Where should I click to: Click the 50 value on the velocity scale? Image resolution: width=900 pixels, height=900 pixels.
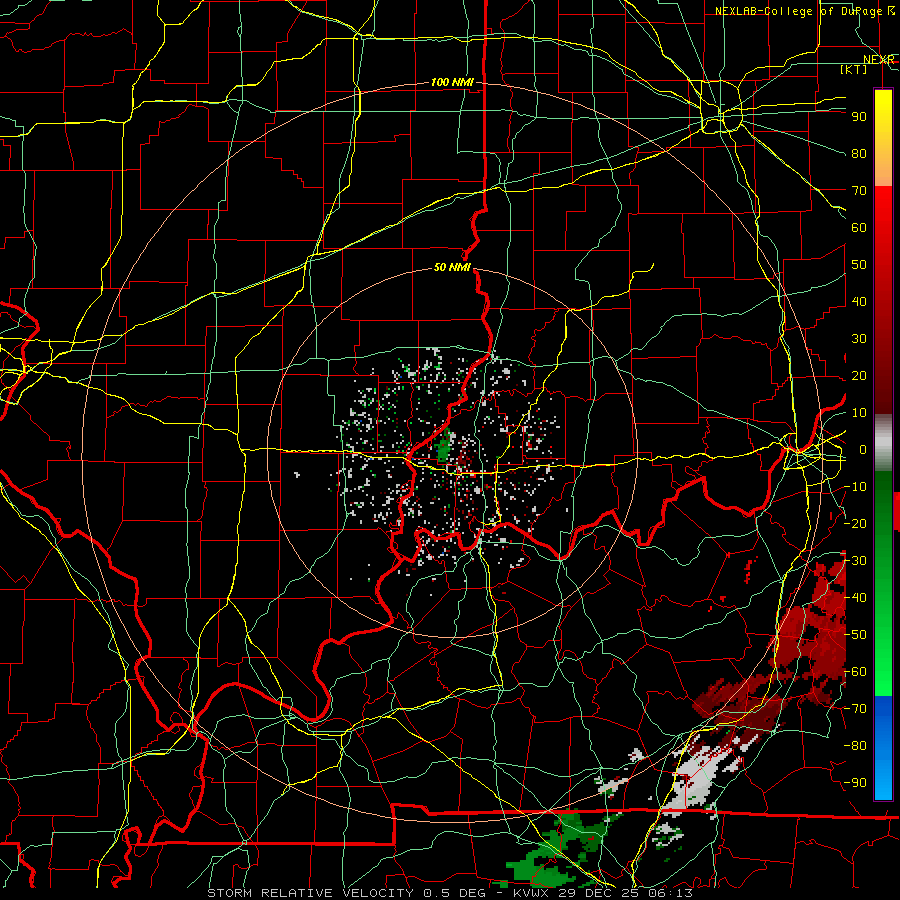pos(859,265)
